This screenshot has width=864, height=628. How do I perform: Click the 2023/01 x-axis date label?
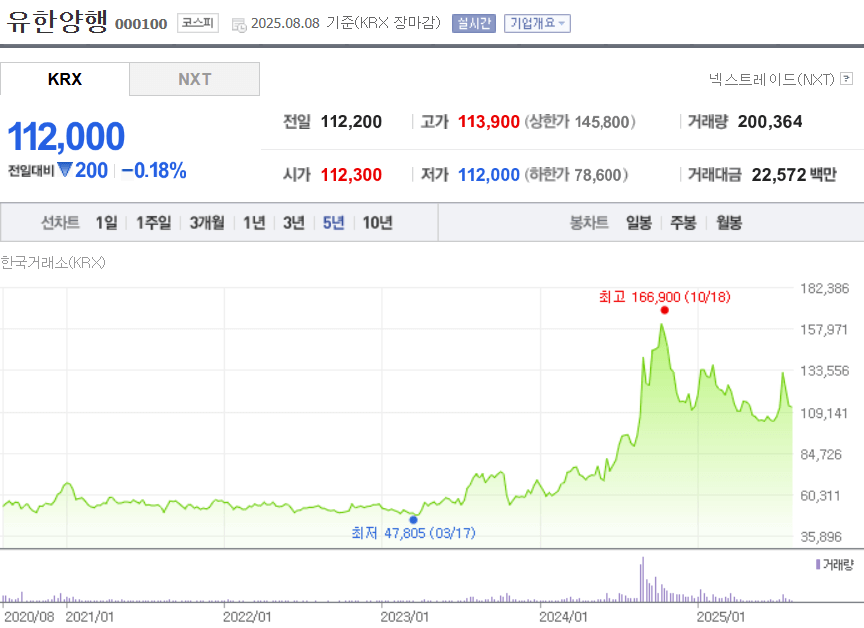(x=404, y=616)
